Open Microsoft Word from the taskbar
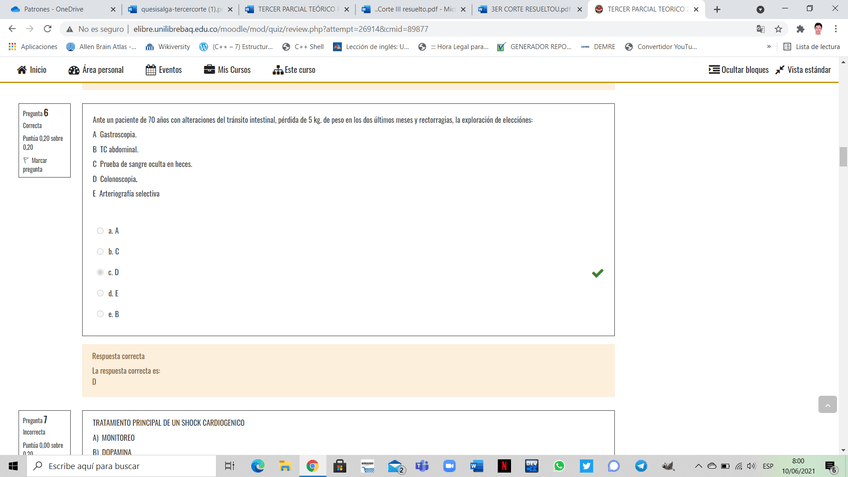The image size is (848, 477). tap(476, 466)
